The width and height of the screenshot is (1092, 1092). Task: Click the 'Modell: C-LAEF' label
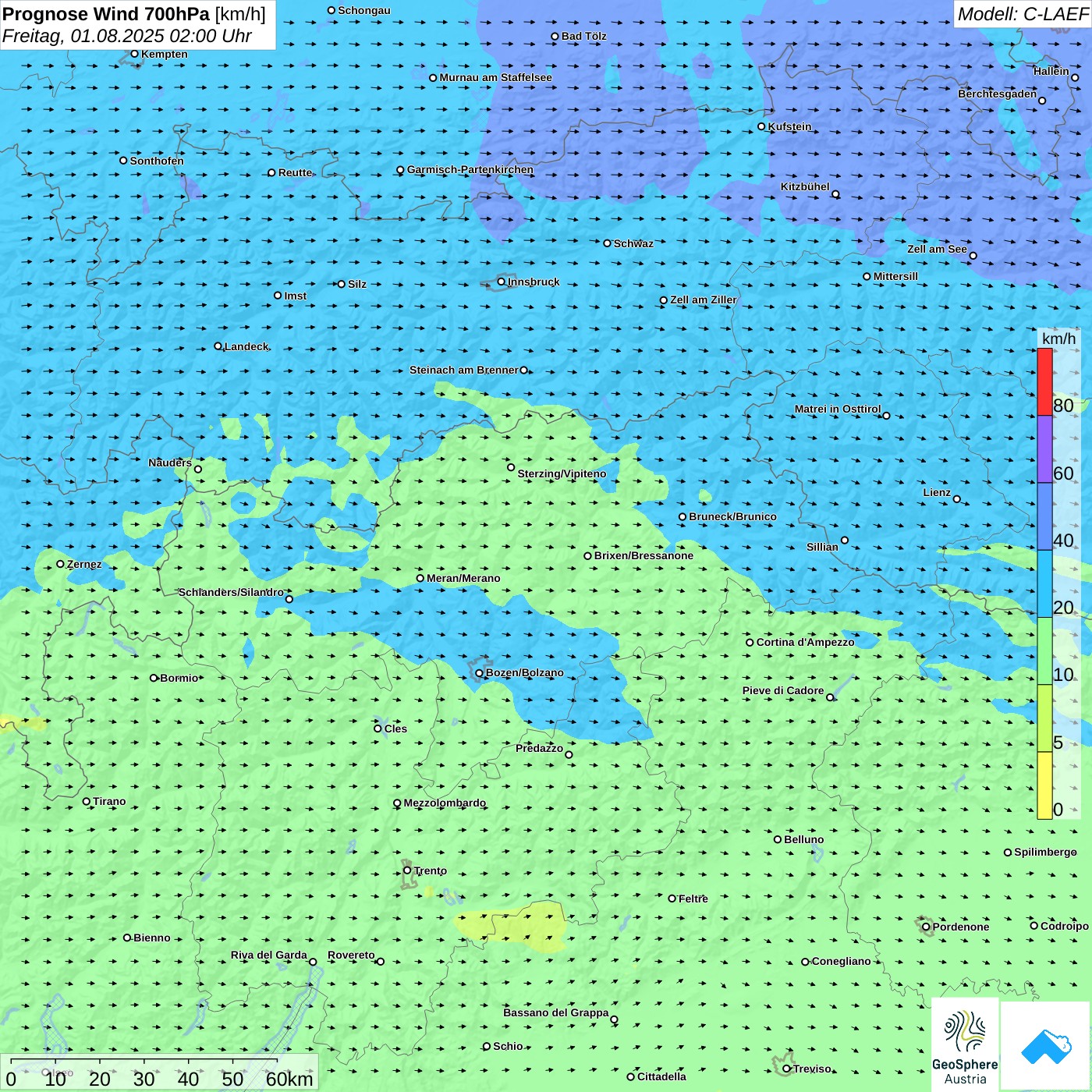[1022, 14]
